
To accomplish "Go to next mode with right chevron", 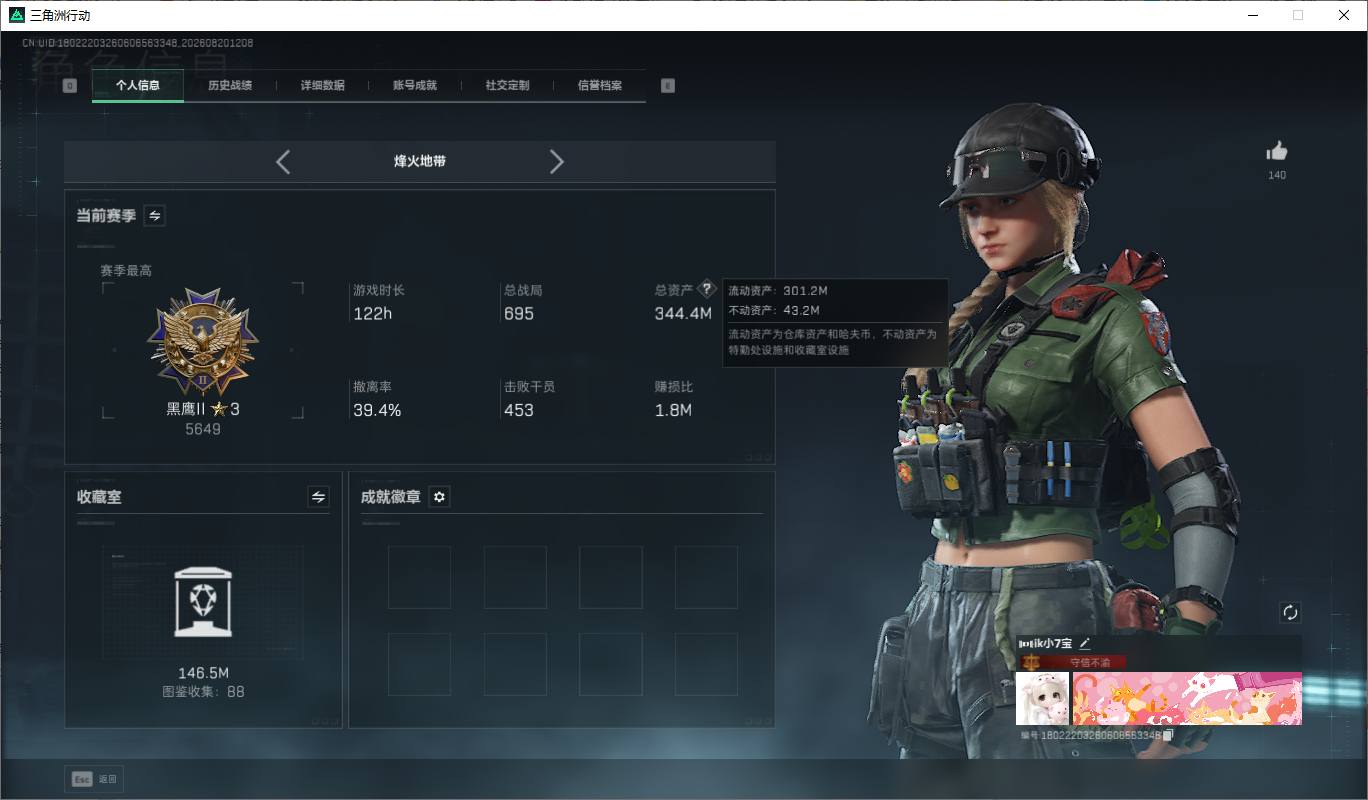I will tap(557, 162).
